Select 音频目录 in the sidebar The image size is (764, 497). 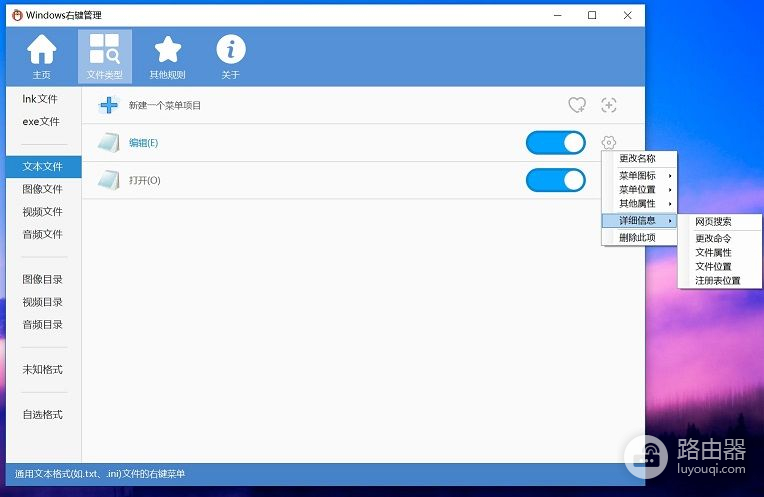[x=42, y=325]
